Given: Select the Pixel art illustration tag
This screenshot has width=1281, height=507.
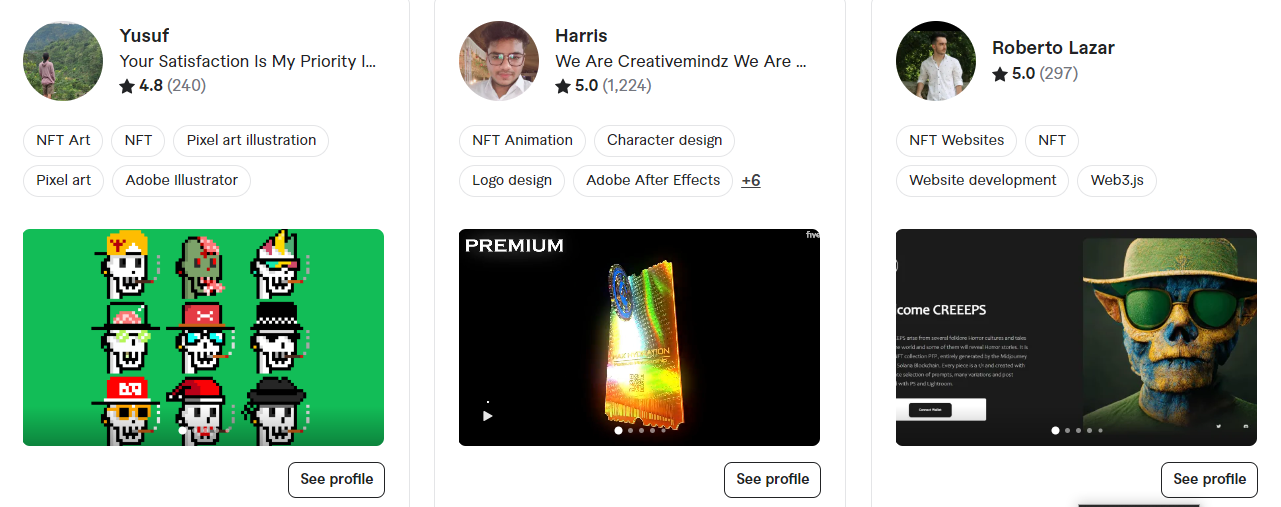Looking at the screenshot, I should pyautogui.click(x=251, y=140).
